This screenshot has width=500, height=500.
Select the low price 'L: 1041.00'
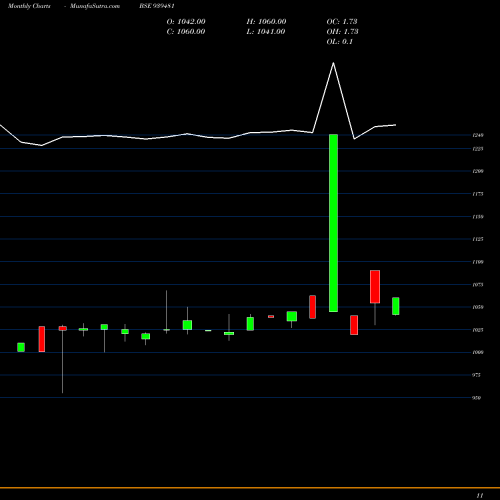266,32
